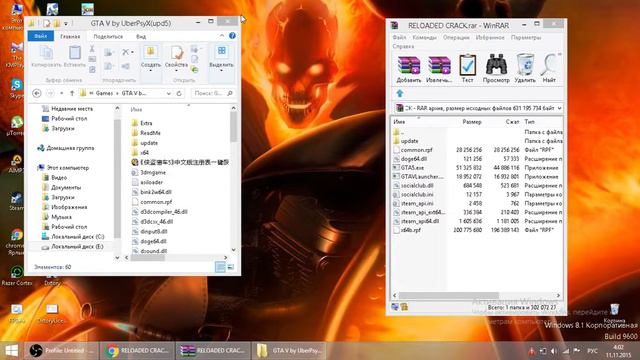The width and height of the screenshot is (640, 360).
Task: Click the Windows Start button
Action: click(x=11, y=351)
